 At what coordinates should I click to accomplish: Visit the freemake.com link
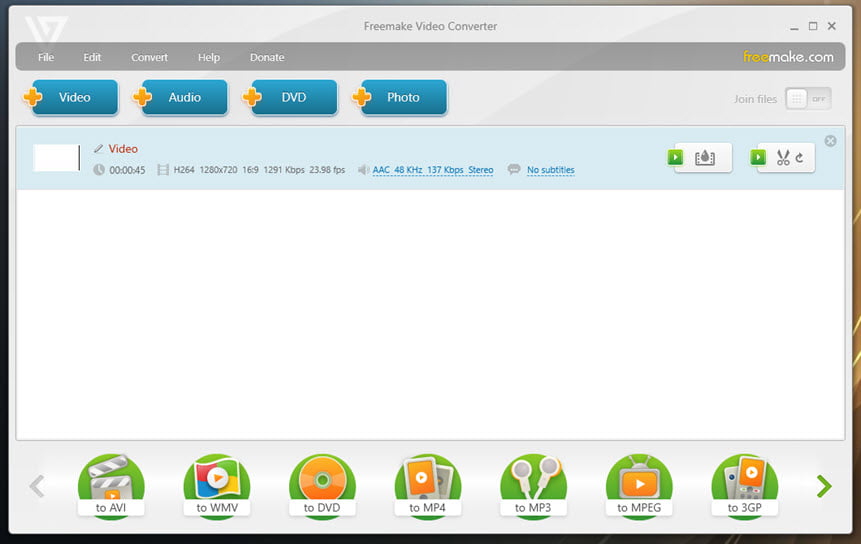(x=788, y=57)
